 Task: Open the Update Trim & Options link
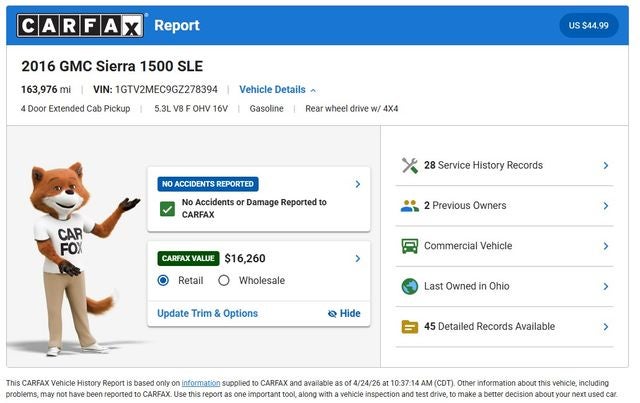207,314
